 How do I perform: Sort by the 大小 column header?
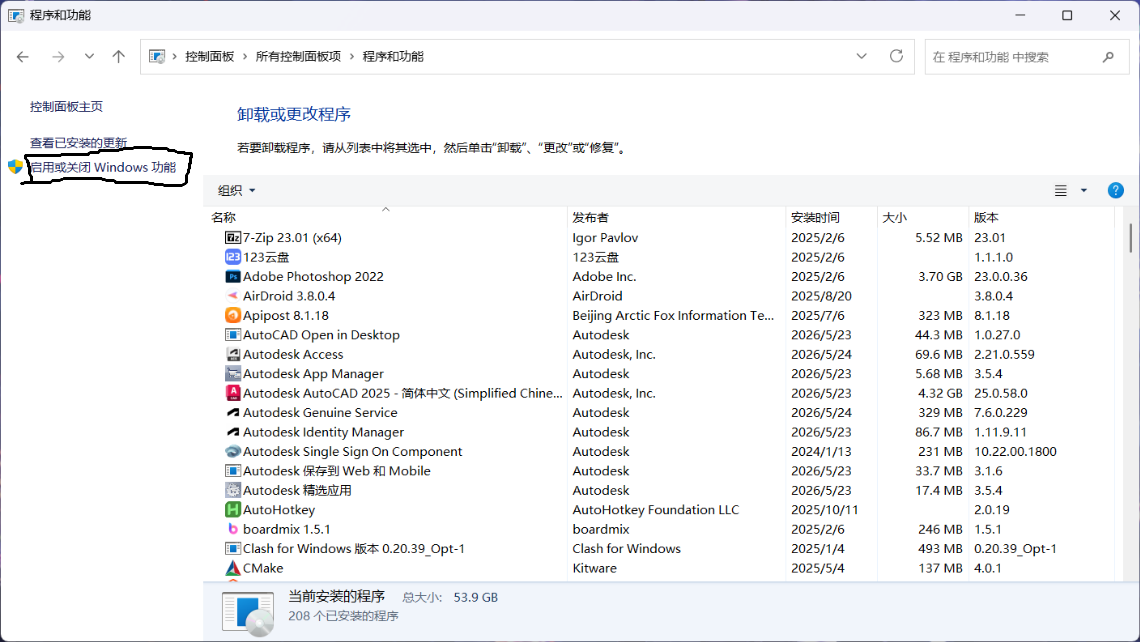[923, 217]
